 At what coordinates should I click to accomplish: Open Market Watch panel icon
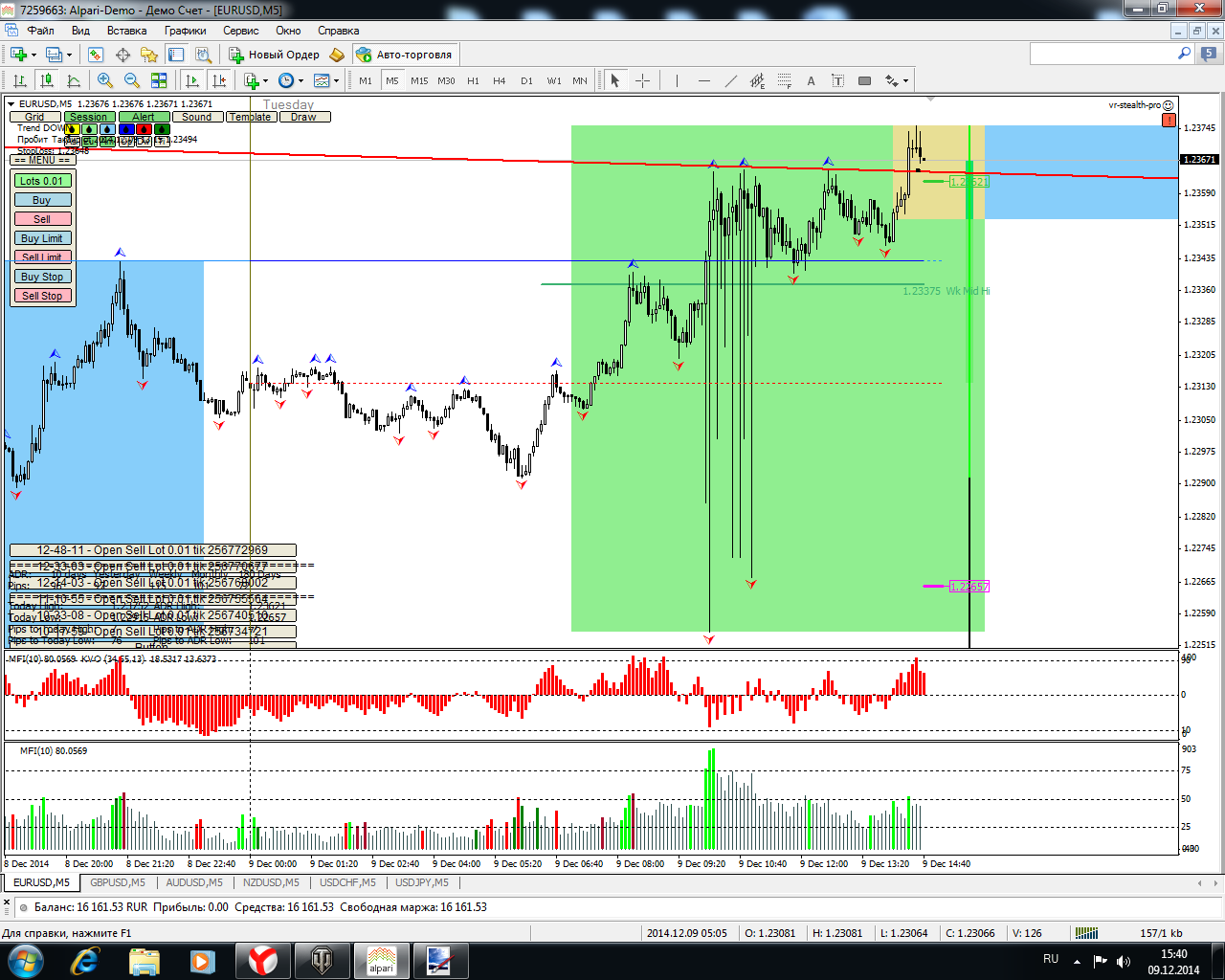tap(96, 55)
